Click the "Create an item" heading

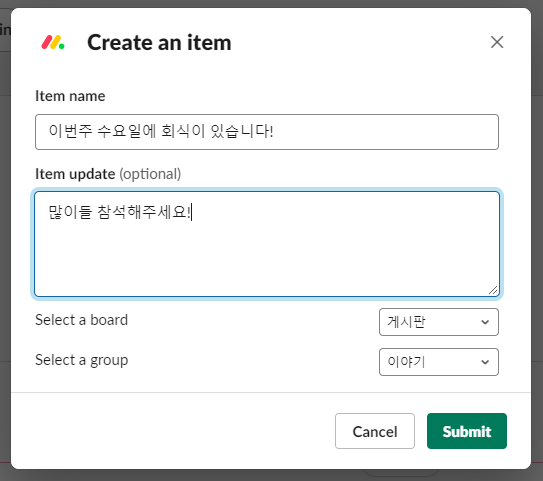159,43
